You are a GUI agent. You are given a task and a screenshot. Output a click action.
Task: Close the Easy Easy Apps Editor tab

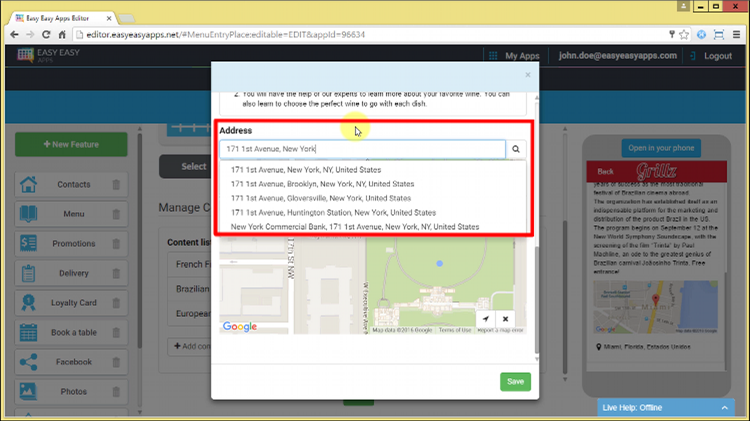pos(109,18)
